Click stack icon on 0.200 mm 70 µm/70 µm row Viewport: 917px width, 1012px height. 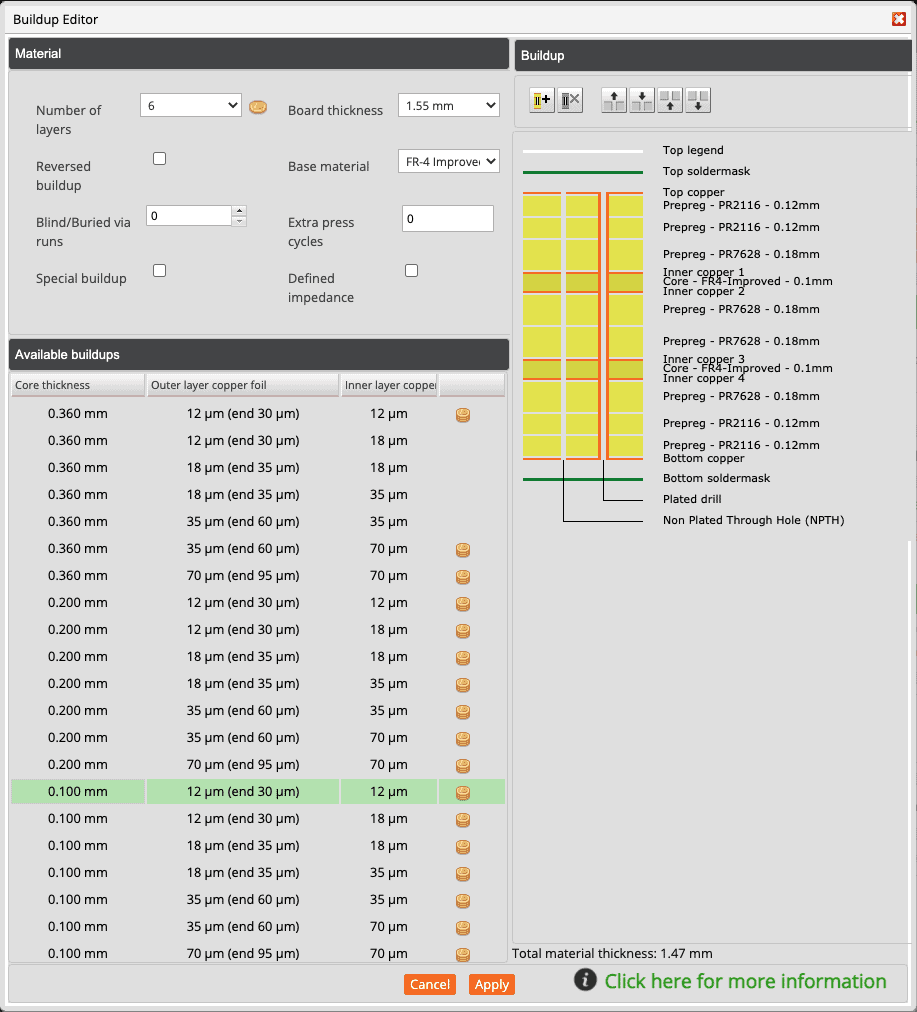tap(463, 766)
